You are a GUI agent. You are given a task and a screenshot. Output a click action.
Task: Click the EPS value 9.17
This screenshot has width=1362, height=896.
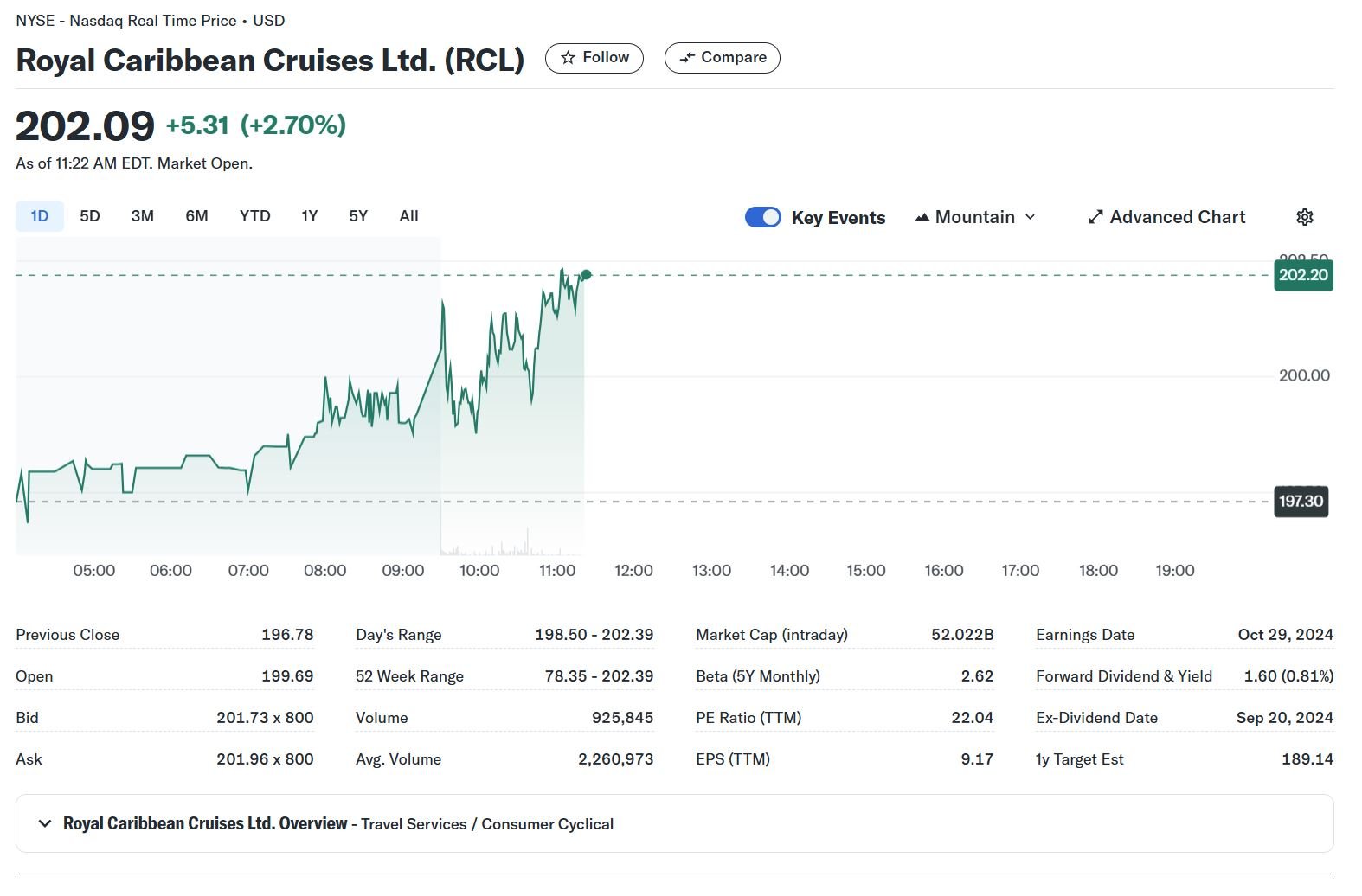click(x=977, y=759)
